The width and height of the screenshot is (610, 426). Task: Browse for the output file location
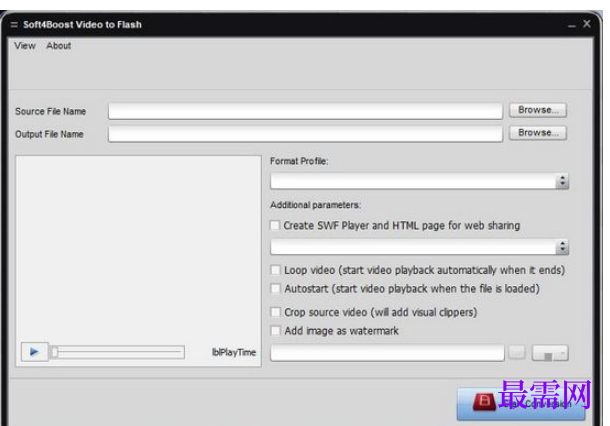click(x=538, y=133)
